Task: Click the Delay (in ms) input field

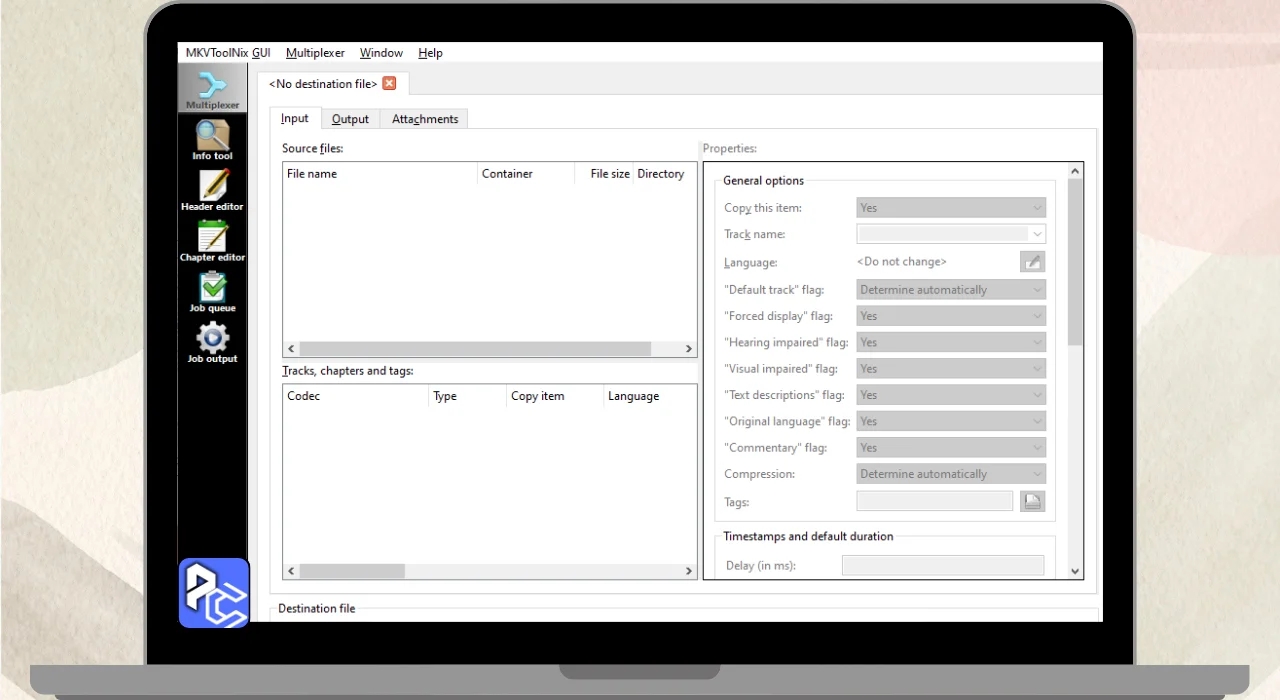Action: pyautogui.click(x=942, y=566)
